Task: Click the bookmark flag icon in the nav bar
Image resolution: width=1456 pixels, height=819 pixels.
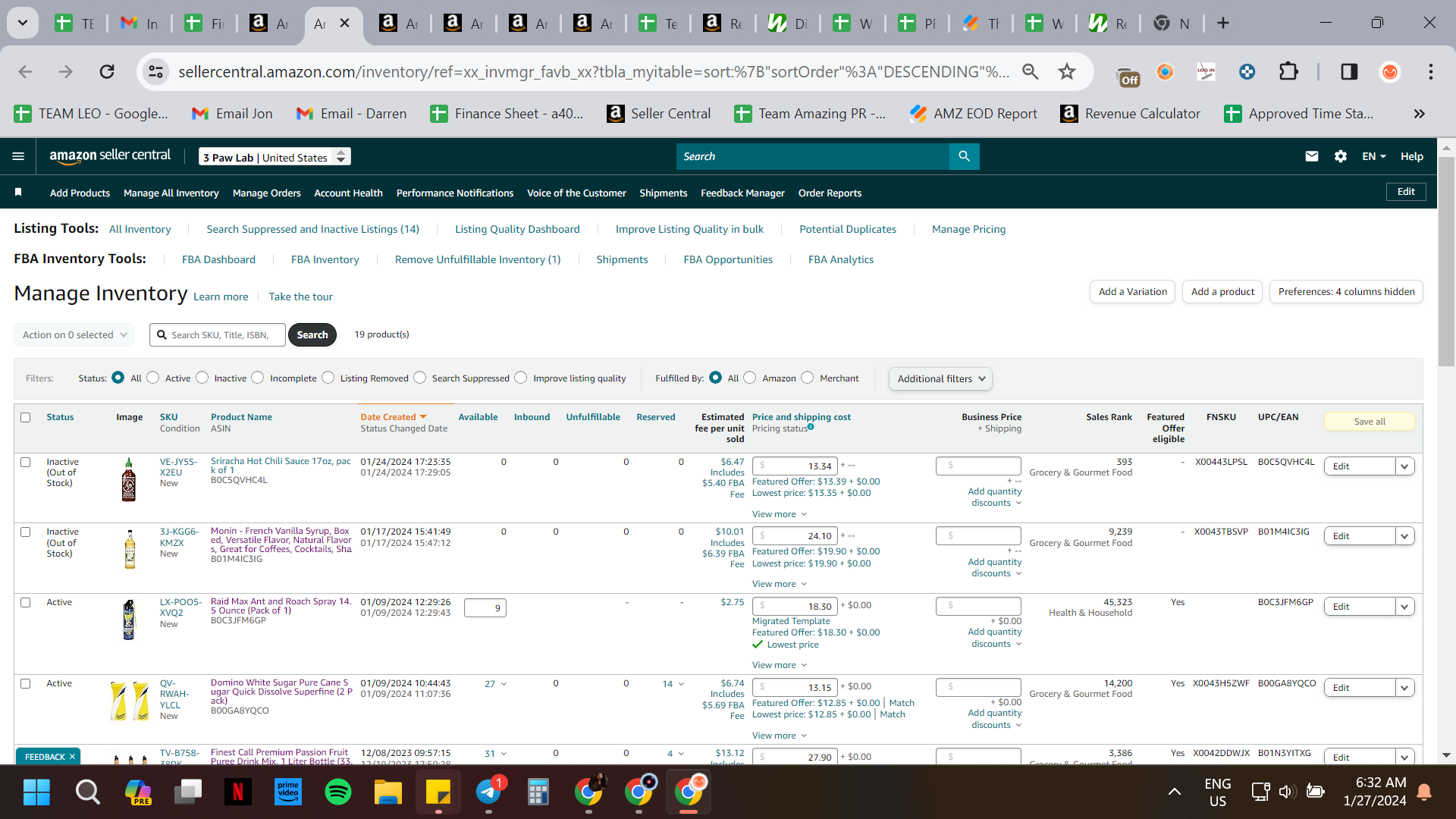Action: [x=18, y=193]
